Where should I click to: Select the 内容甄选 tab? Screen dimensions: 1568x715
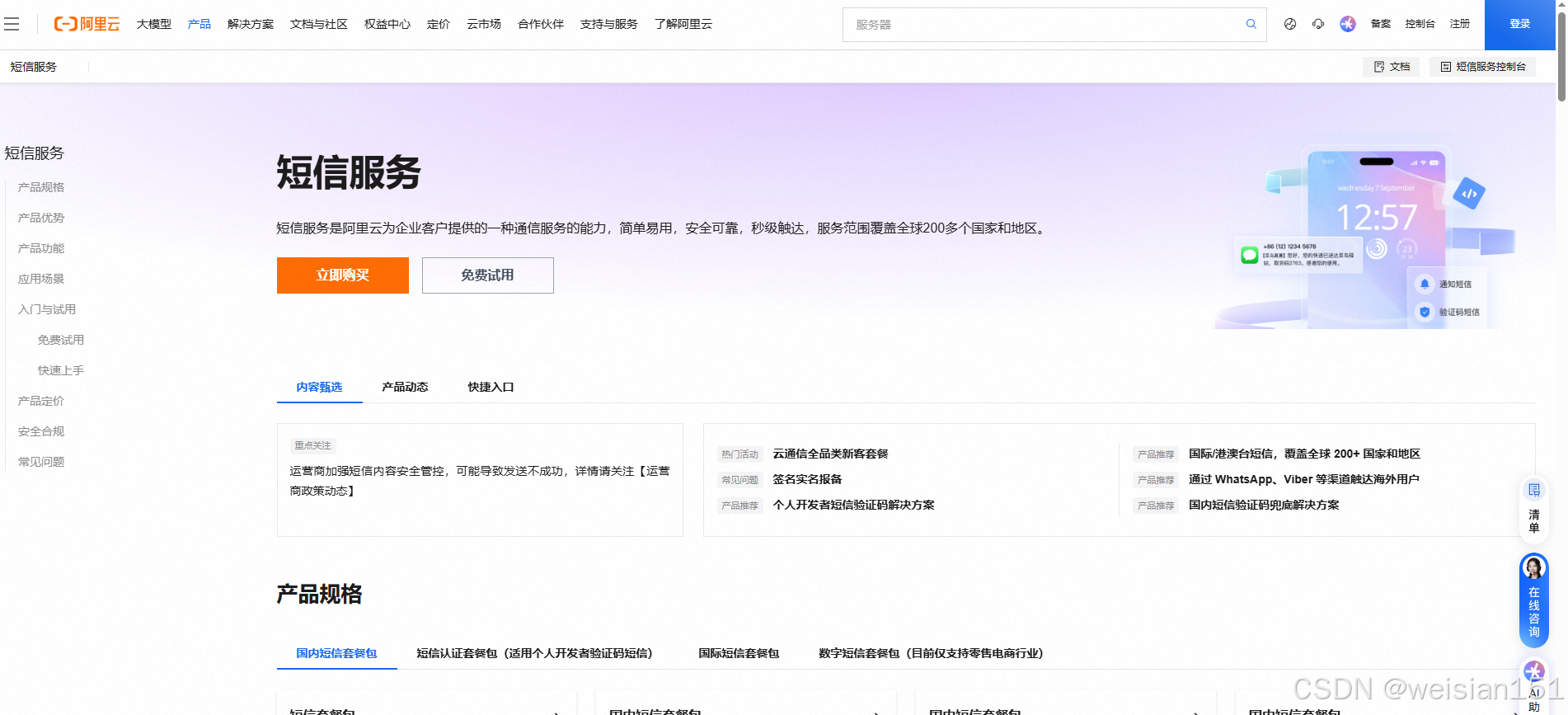pyautogui.click(x=320, y=387)
